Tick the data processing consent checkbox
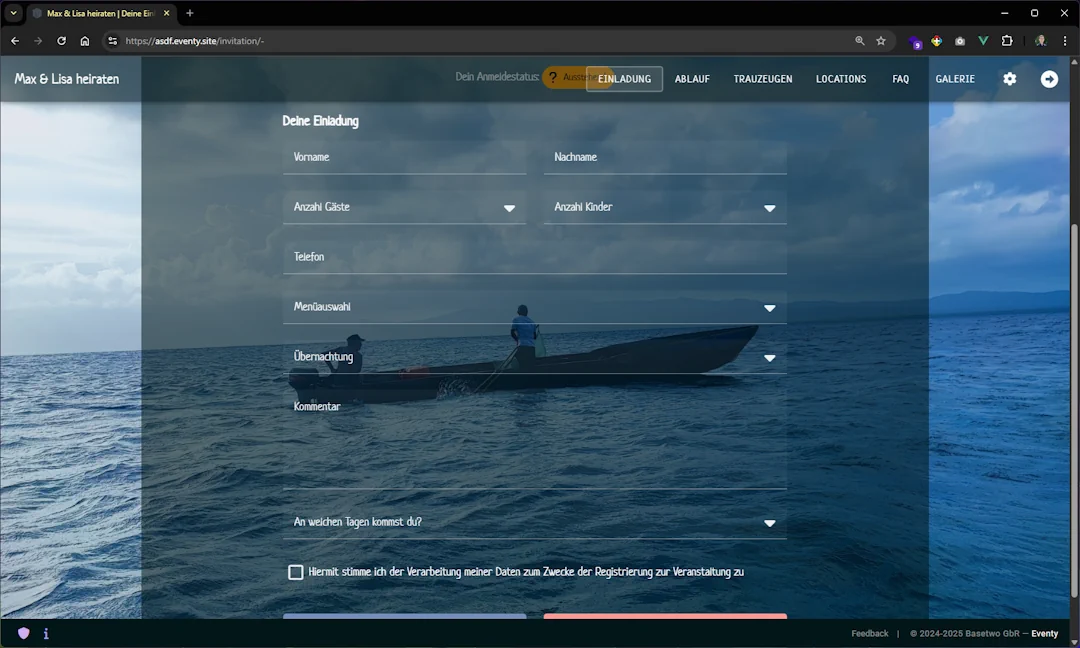The height and width of the screenshot is (648, 1080). (x=296, y=572)
